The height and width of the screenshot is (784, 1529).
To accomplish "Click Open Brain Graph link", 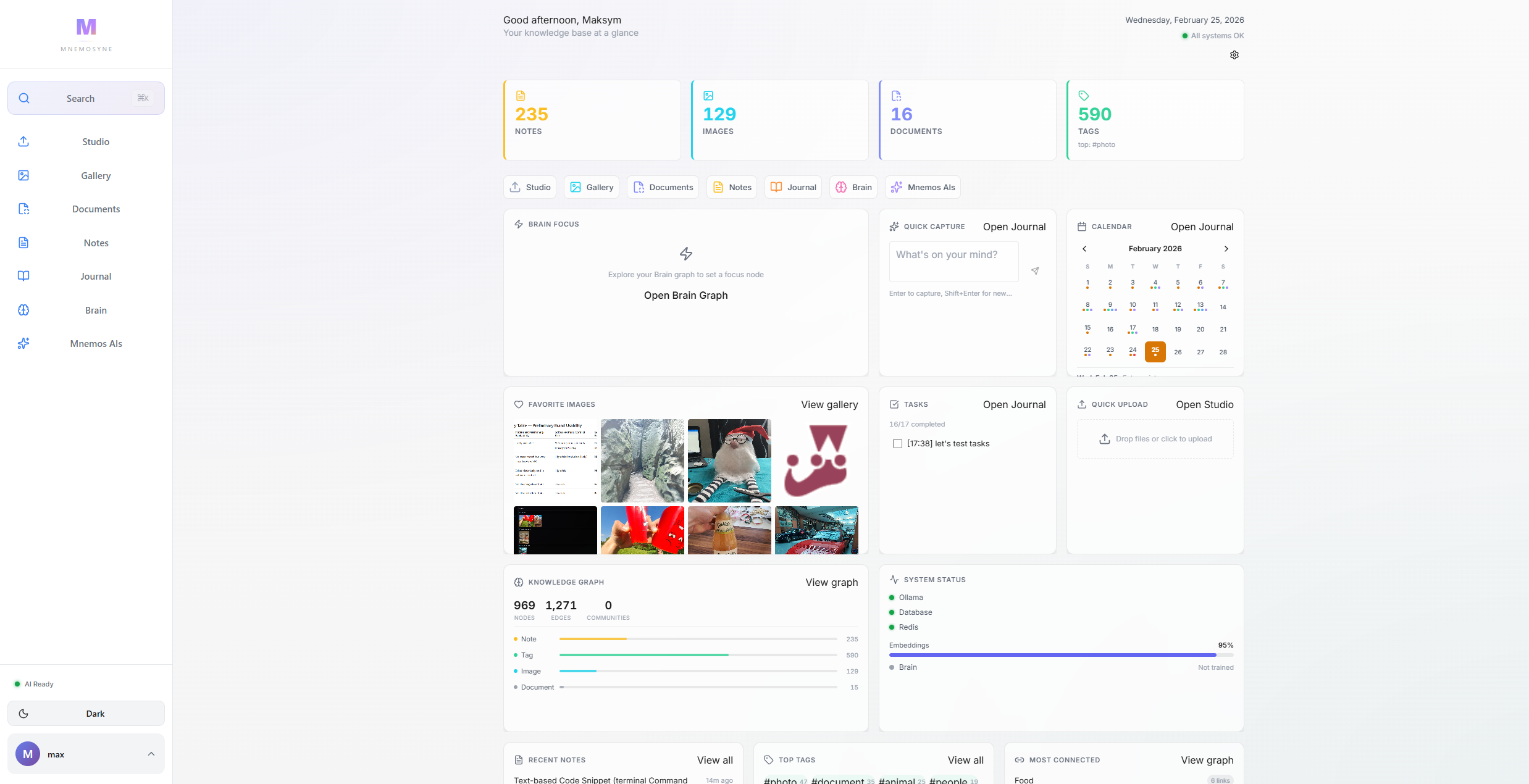I will pyautogui.click(x=686, y=296).
